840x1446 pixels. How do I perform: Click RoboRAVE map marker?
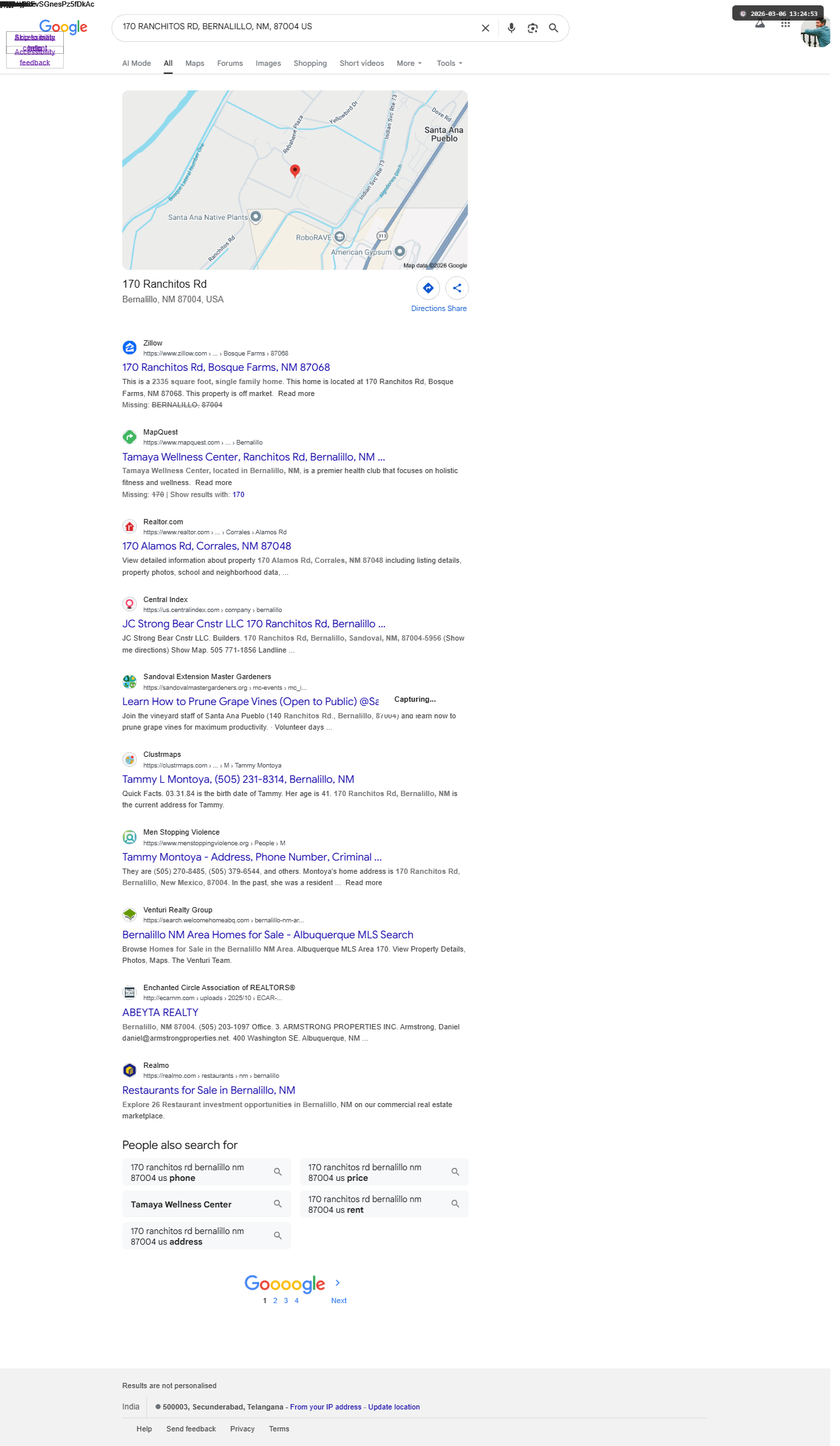[340, 237]
